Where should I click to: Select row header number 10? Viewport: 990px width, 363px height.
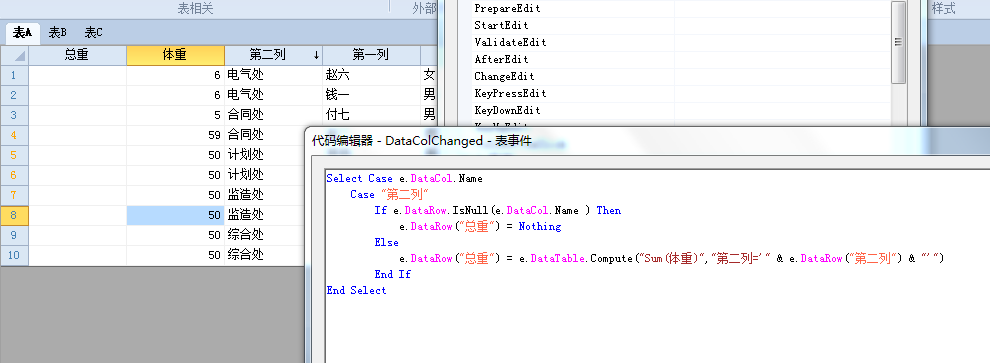(x=14, y=255)
